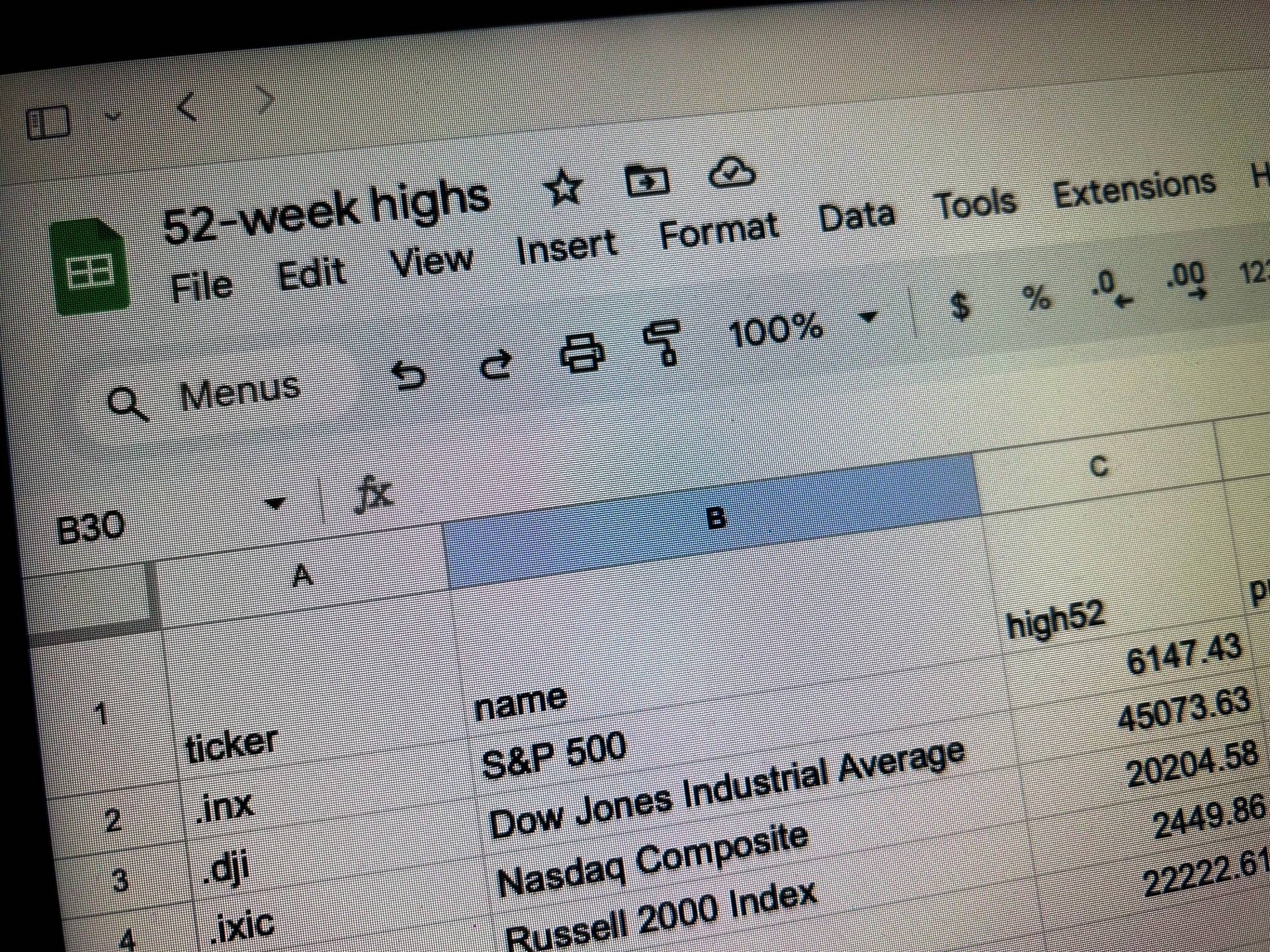Select column C header

click(x=1098, y=467)
